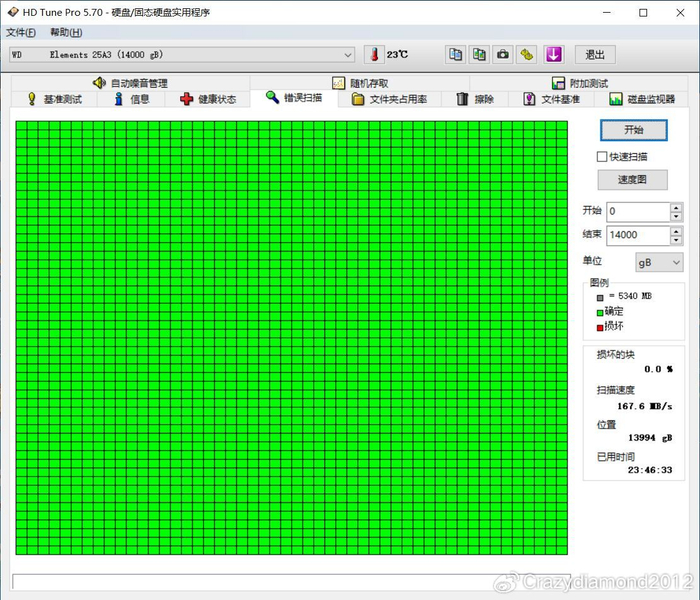Click the 速度图 button
The image size is (700, 600).
(632, 180)
